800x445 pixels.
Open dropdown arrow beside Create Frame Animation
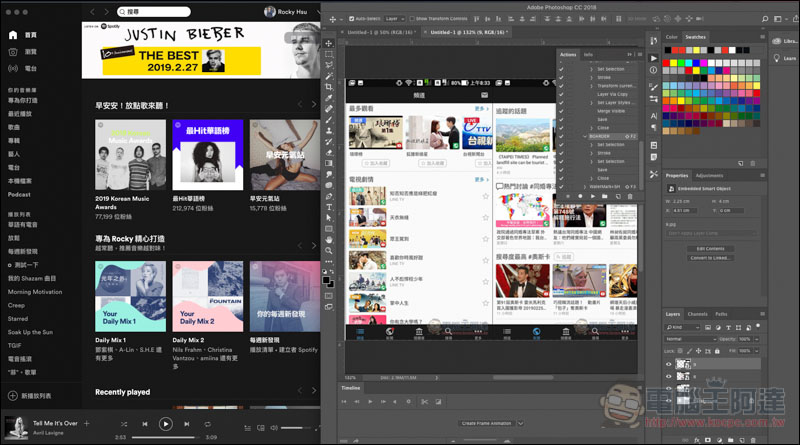click(520, 423)
